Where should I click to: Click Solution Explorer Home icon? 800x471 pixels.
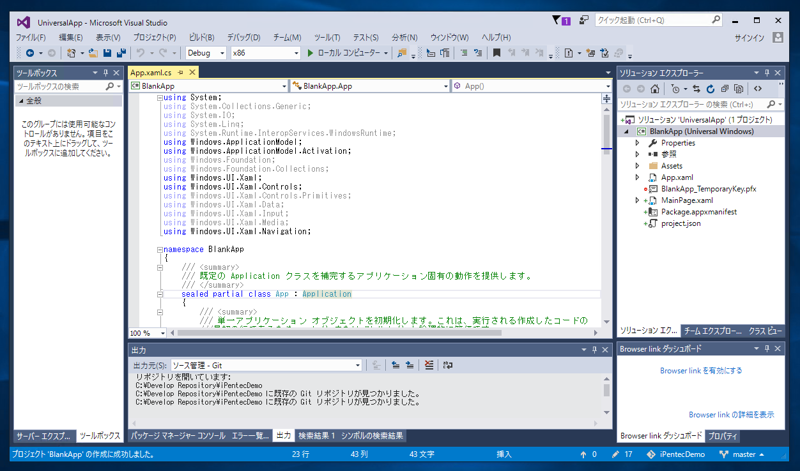(x=655, y=89)
